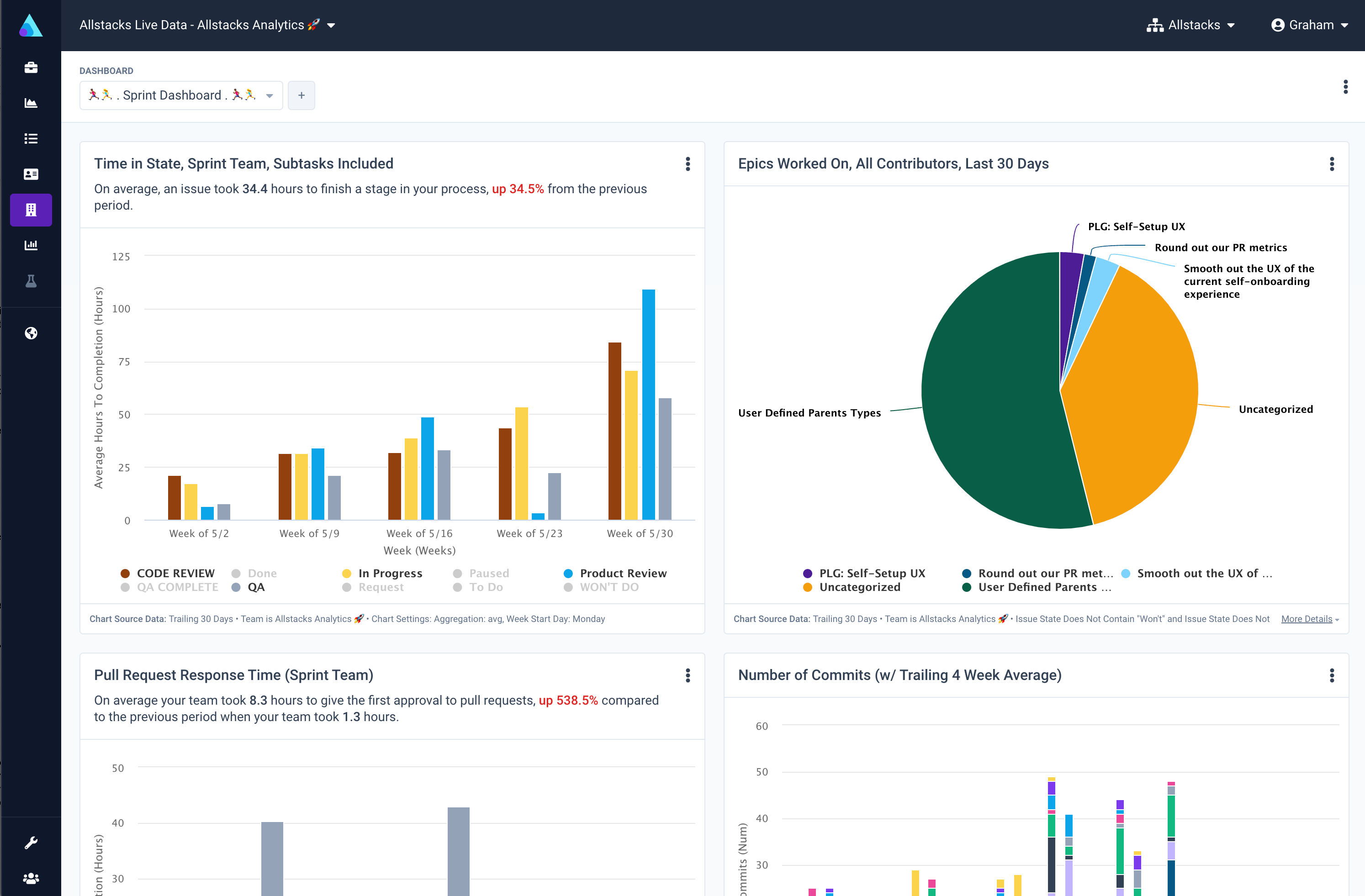Select the briefcase portfolio icon in sidebar
This screenshot has width=1365, height=896.
tap(31, 67)
